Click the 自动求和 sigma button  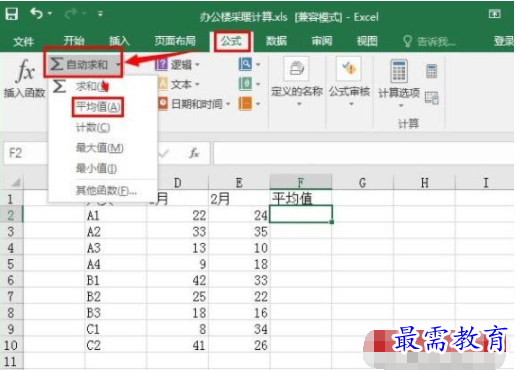pyautogui.click(x=83, y=64)
